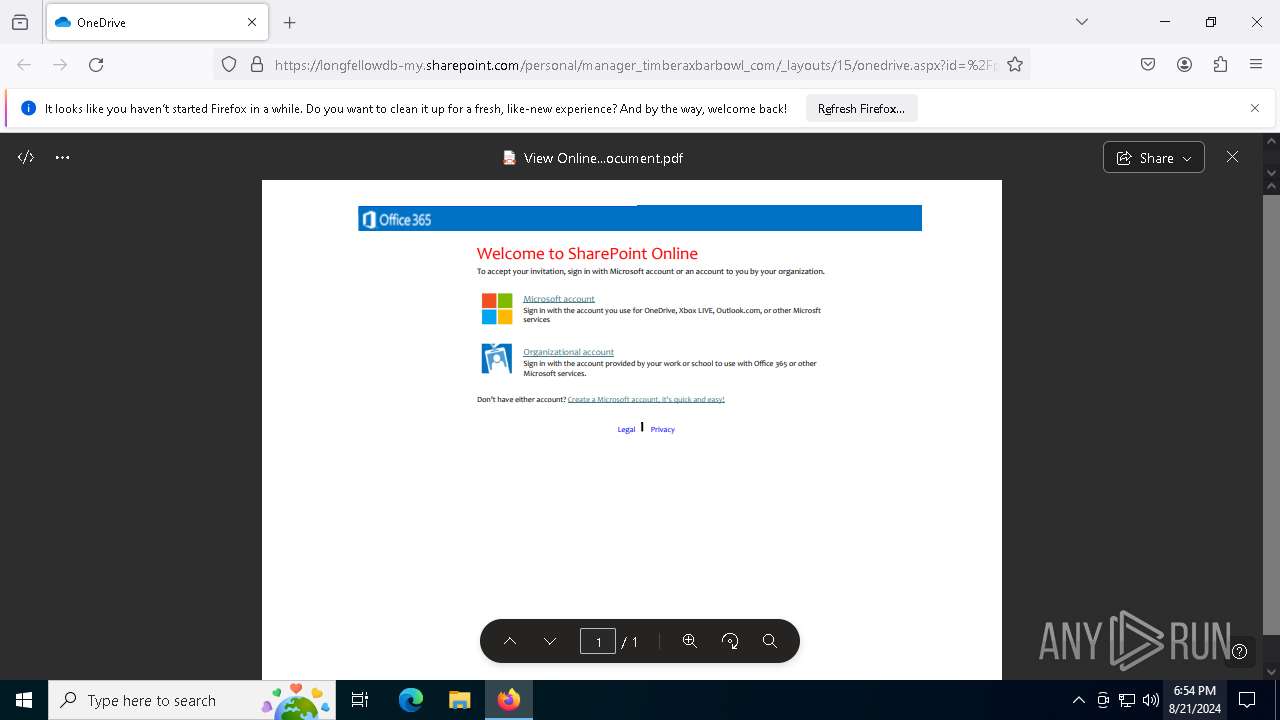The width and height of the screenshot is (1280, 720).
Task: Open Task View on taskbar
Action: click(360, 700)
